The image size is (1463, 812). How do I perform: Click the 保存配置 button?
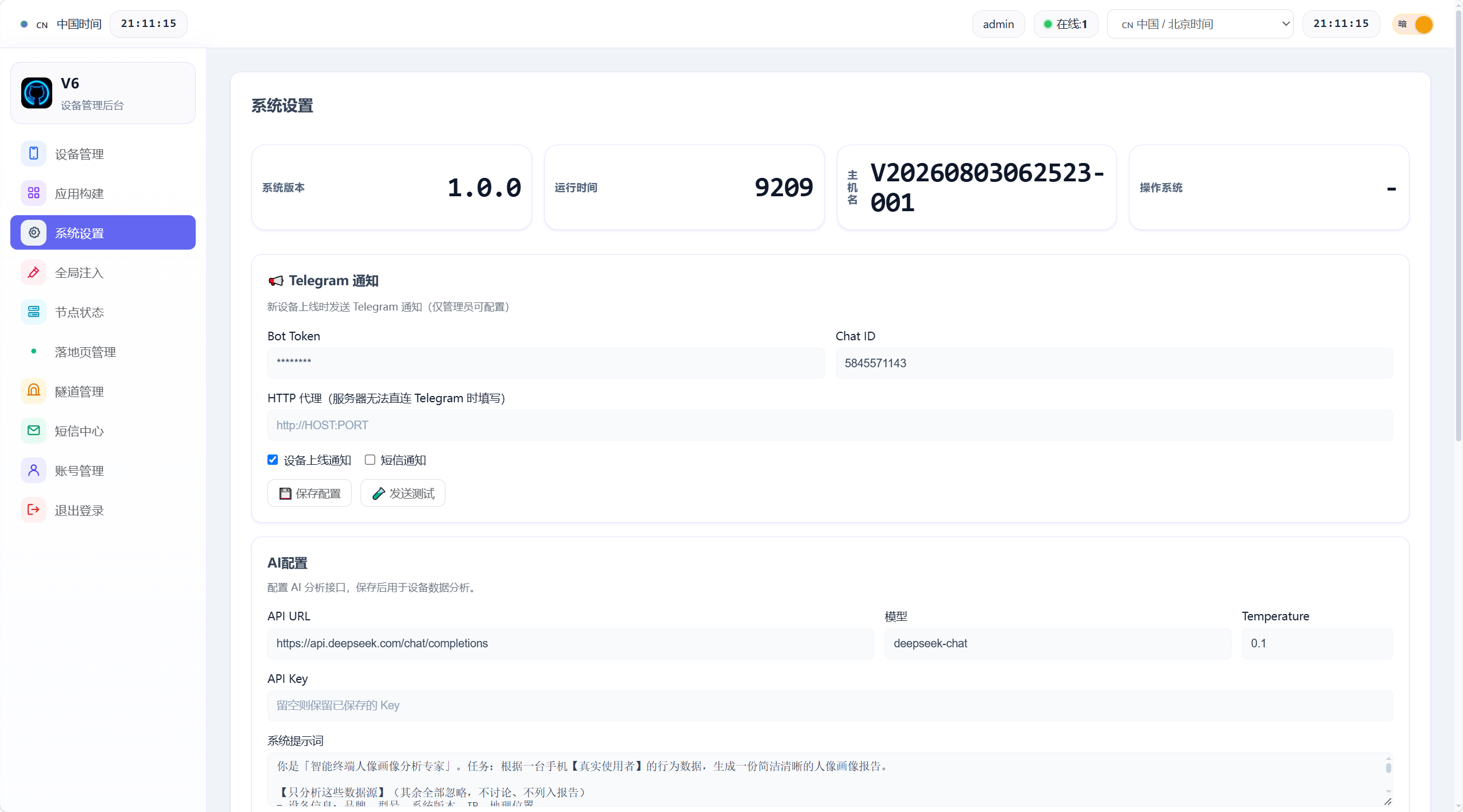coord(309,494)
